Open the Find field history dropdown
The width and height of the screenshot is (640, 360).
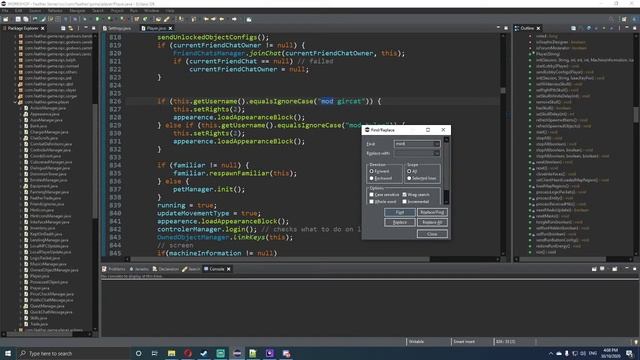(x=436, y=144)
